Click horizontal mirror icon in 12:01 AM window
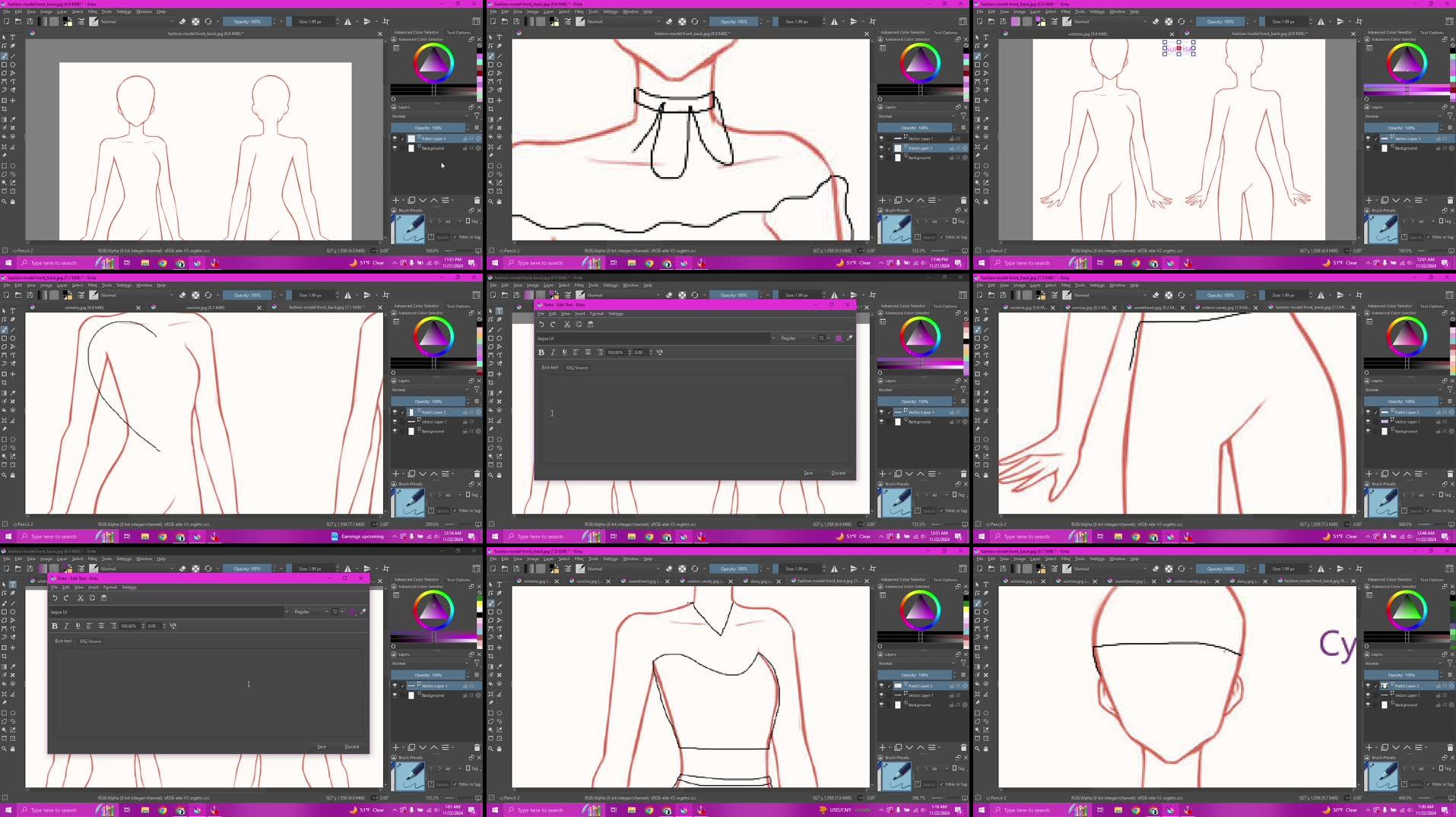Viewport: 1456px width, 817px height. [x=1321, y=21]
